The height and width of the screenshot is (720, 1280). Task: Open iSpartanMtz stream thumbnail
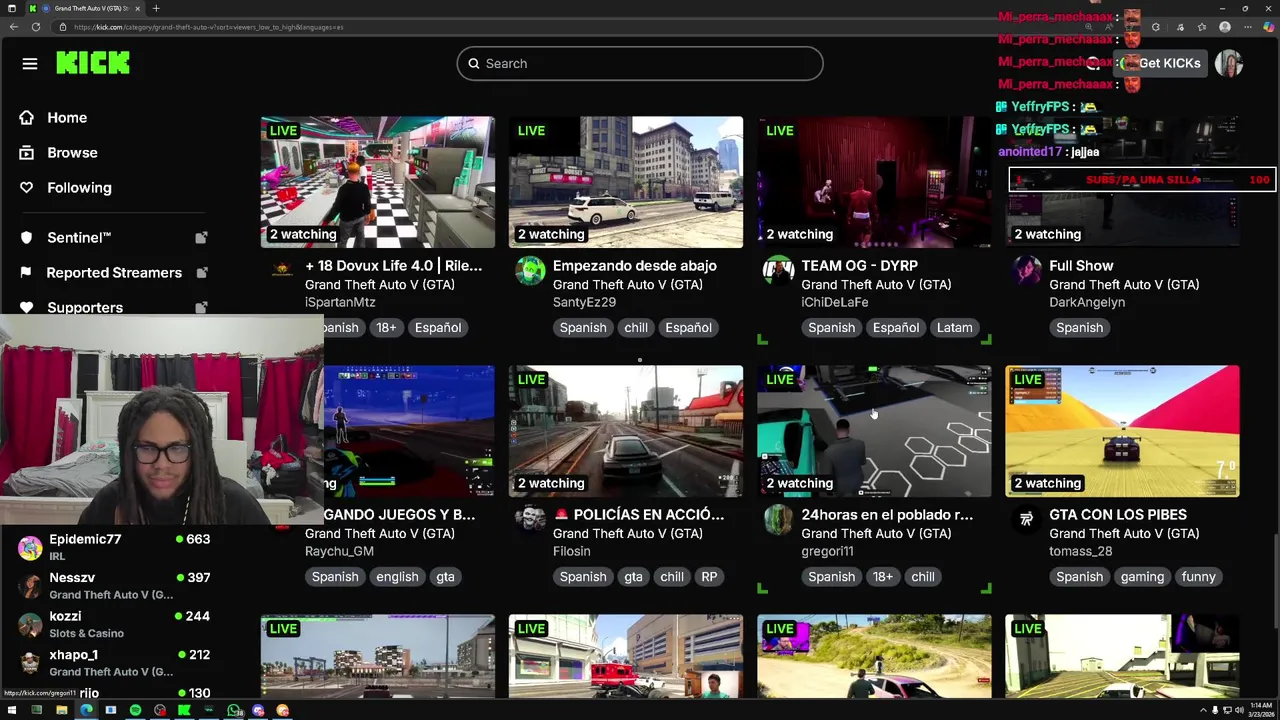pyautogui.click(x=377, y=182)
